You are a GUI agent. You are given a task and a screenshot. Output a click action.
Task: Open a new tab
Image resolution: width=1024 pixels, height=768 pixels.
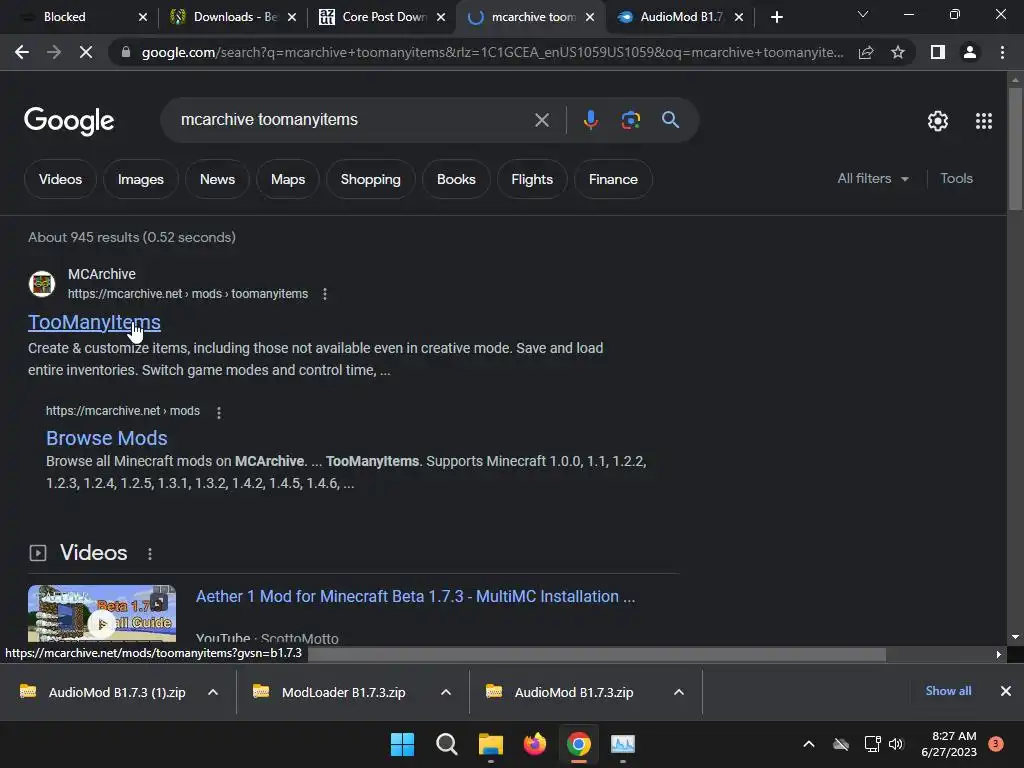tap(776, 17)
